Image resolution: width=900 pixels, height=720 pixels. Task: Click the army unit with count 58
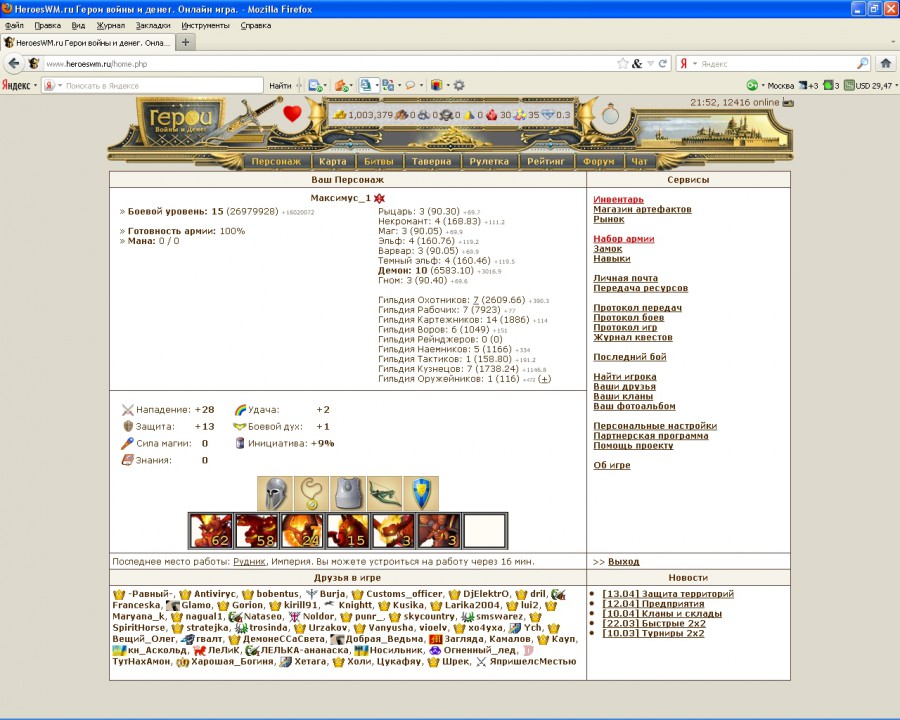[x=257, y=531]
